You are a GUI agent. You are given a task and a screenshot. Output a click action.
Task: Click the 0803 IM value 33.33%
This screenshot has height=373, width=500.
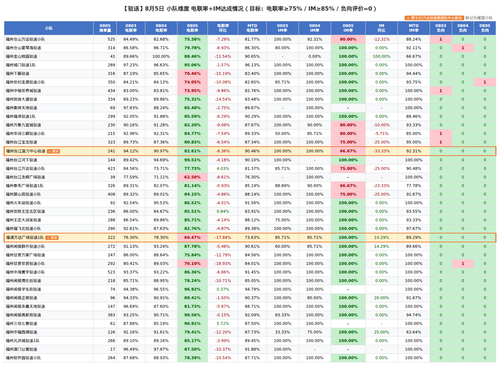(x=282, y=332)
